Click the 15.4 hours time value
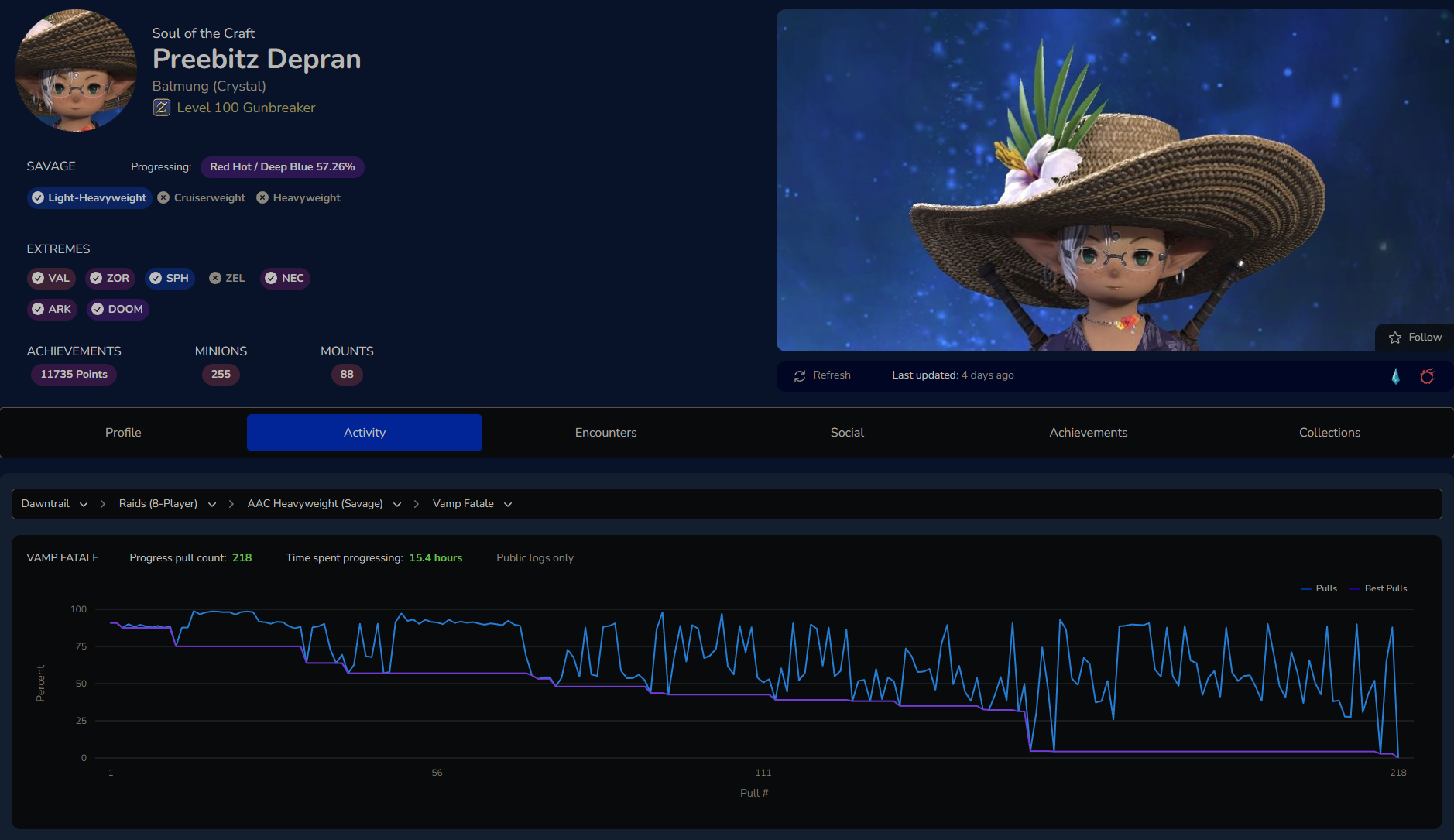 [436, 558]
